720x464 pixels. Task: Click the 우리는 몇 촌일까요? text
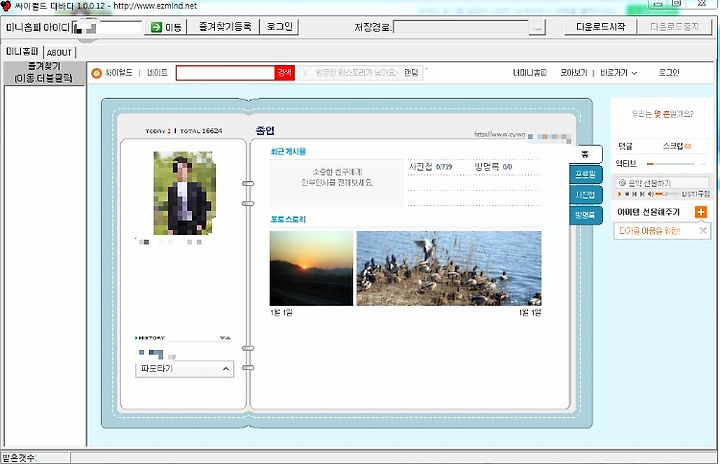662,114
